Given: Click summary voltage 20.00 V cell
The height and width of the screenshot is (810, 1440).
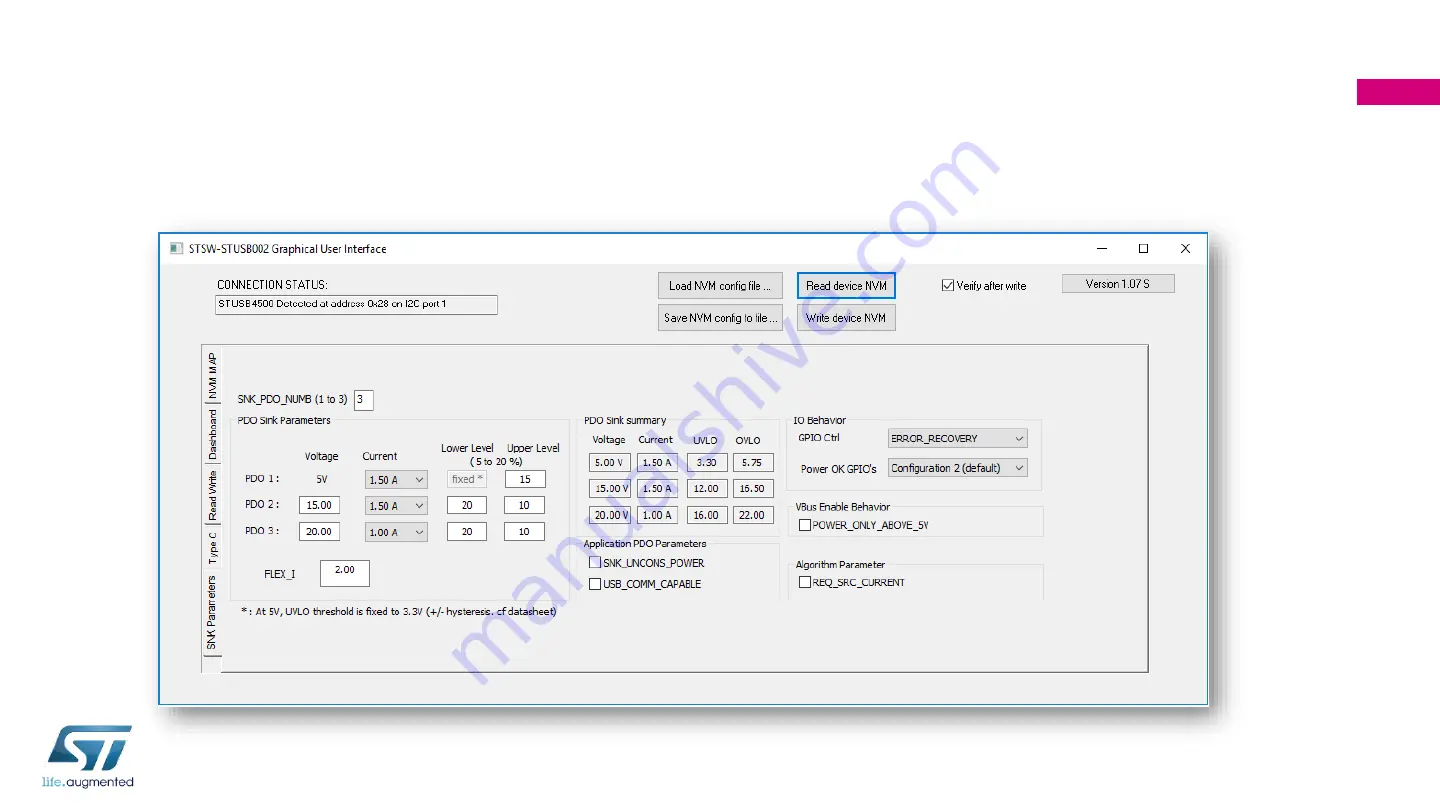Looking at the screenshot, I should (610, 515).
